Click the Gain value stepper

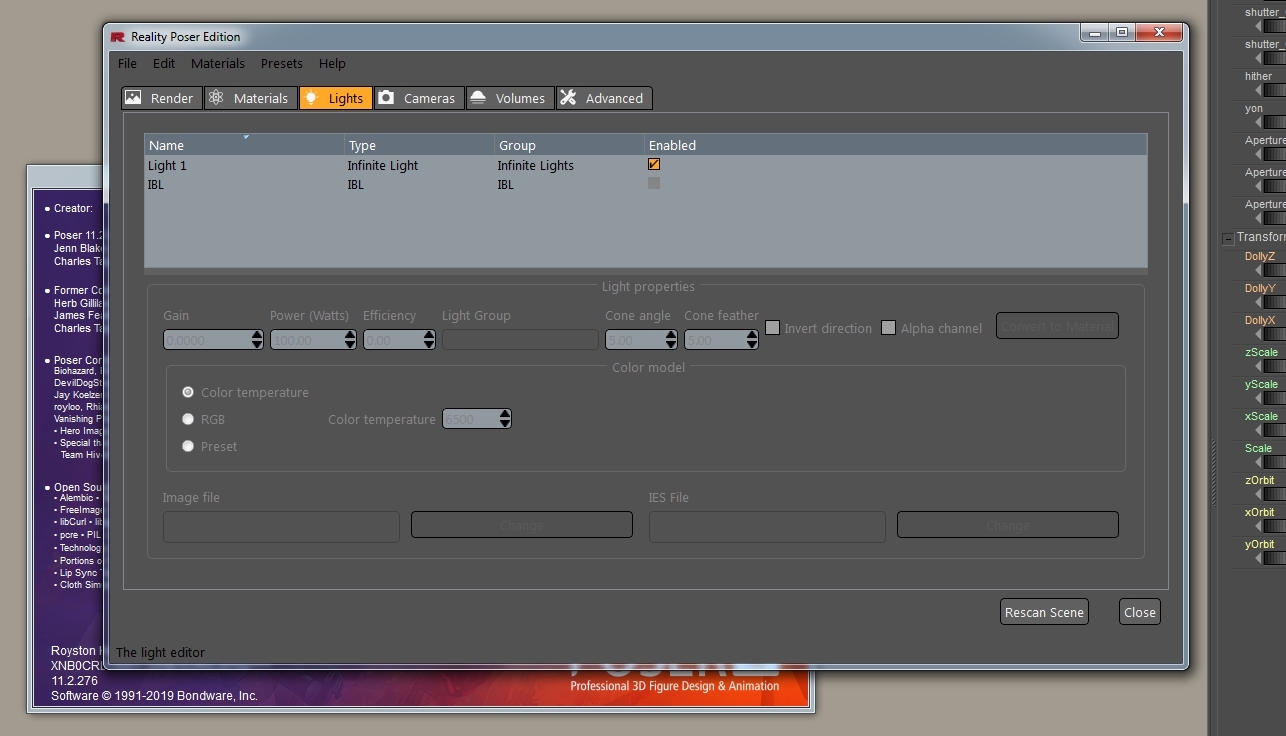coord(257,340)
